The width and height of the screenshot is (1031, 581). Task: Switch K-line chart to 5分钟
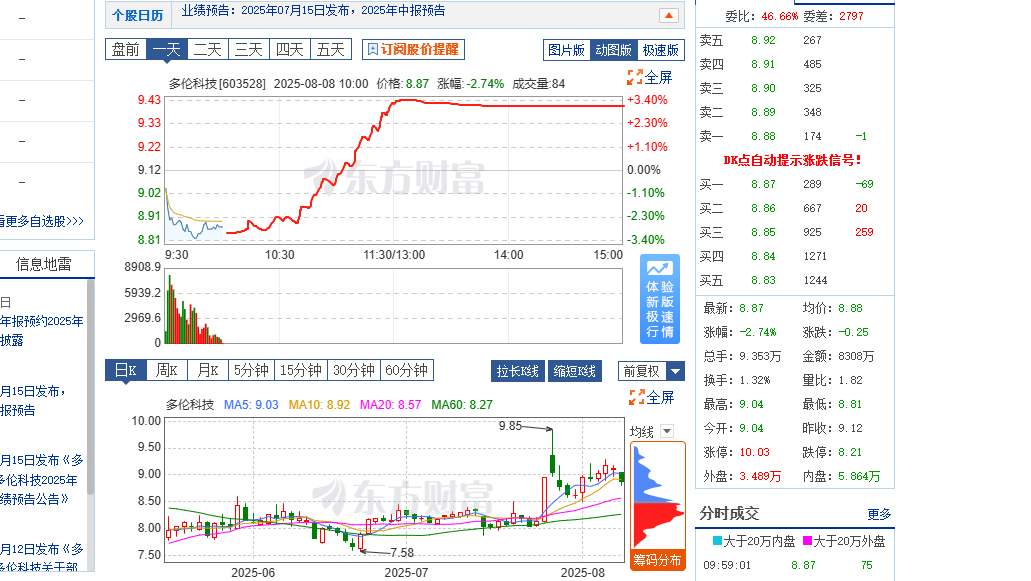pyautogui.click(x=251, y=370)
